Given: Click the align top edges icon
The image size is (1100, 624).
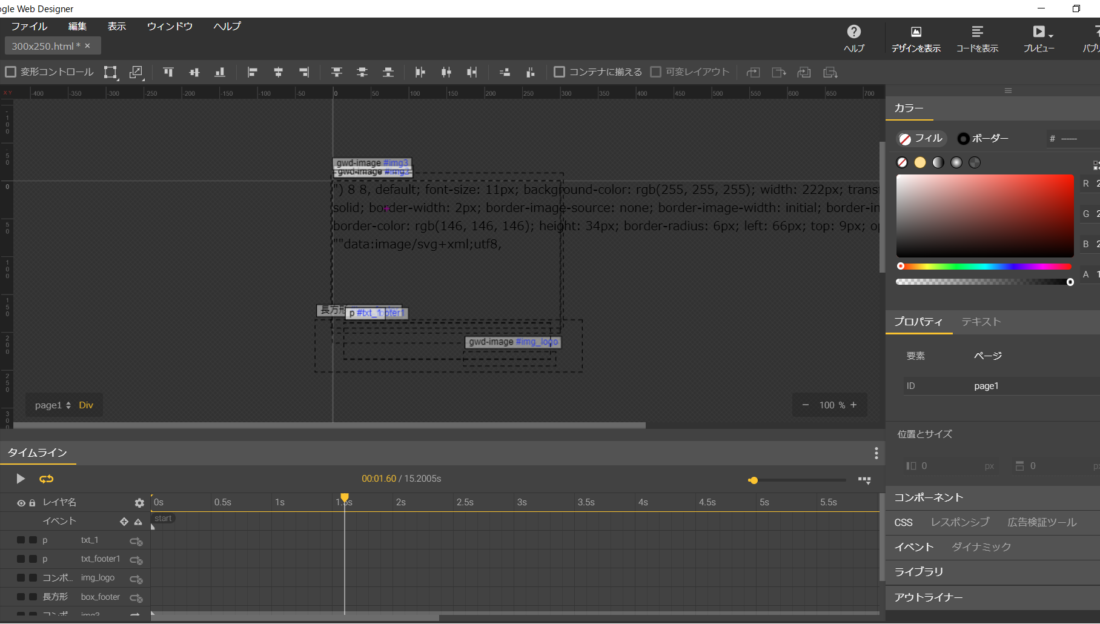Looking at the screenshot, I should [168, 72].
